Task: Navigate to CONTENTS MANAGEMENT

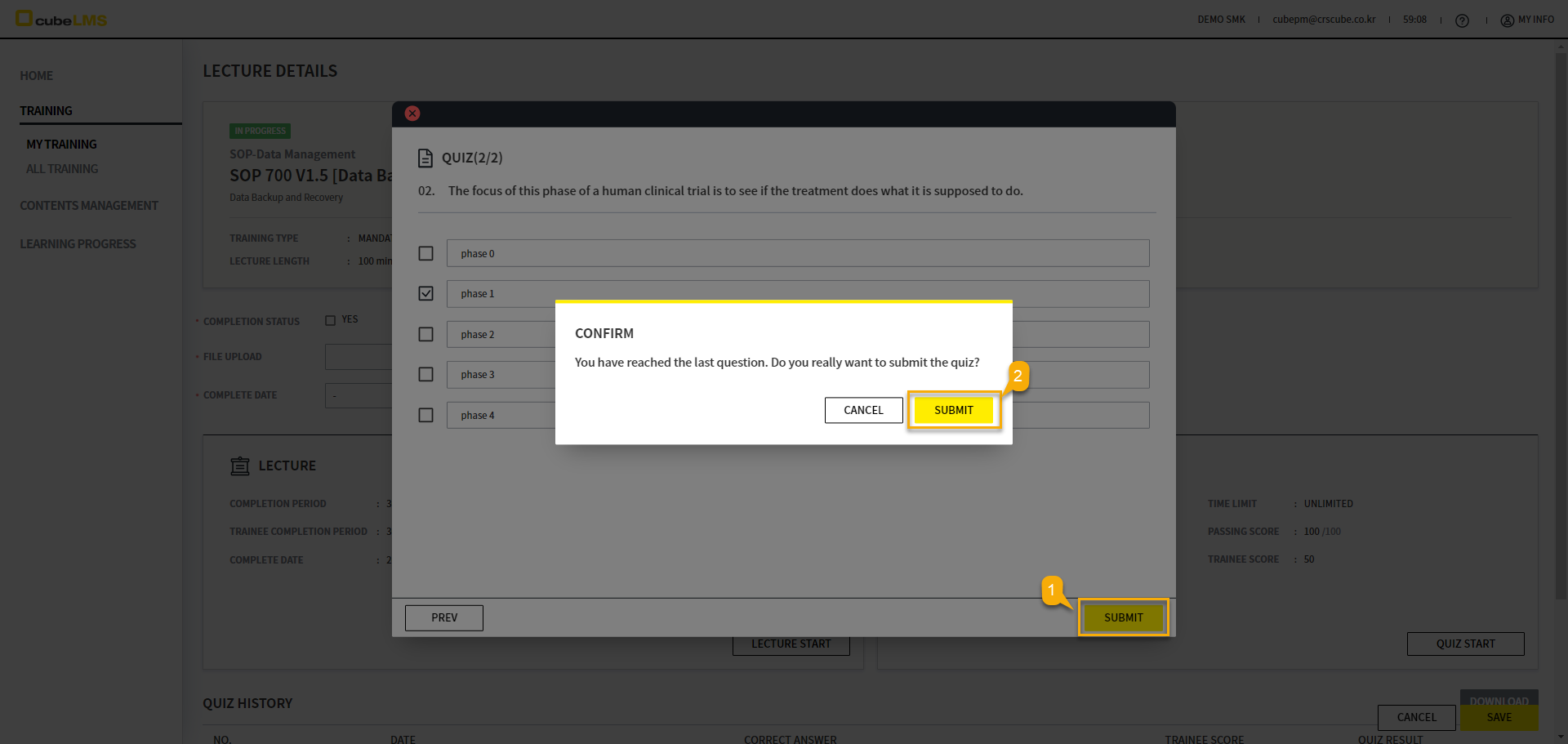Action: [89, 206]
